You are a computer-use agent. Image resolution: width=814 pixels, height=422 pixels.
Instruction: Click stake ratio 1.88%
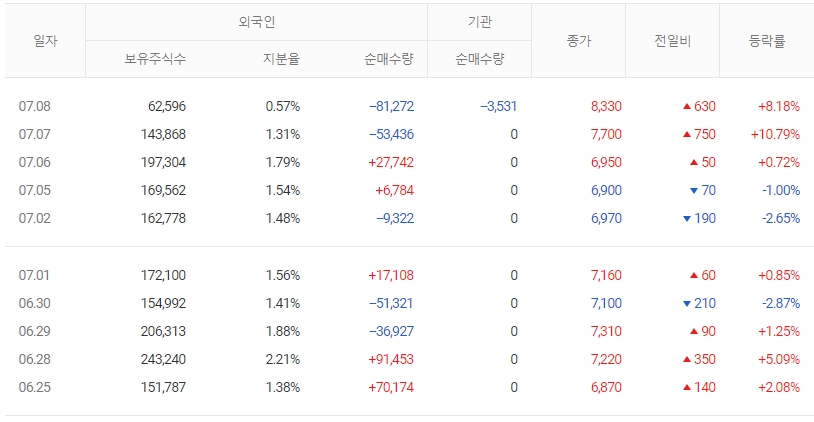(x=283, y=331)
